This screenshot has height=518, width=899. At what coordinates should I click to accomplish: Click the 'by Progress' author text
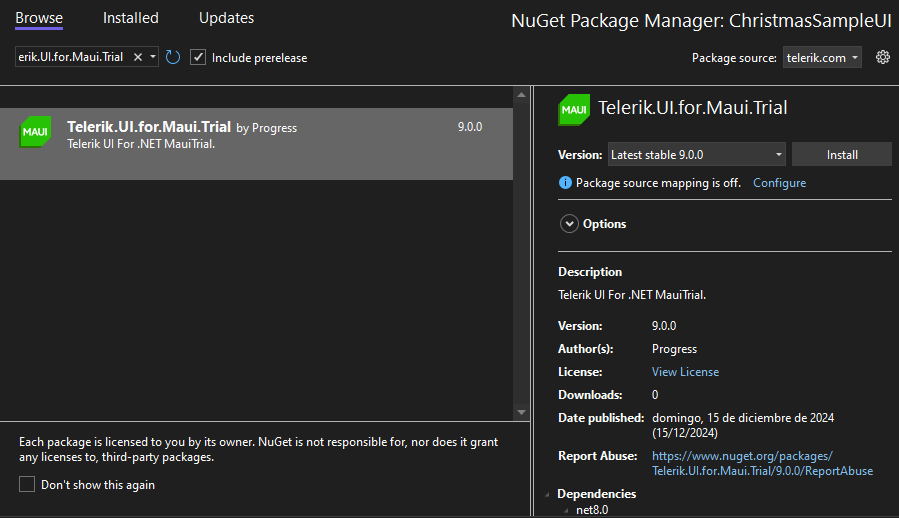(x=267, y=128)
